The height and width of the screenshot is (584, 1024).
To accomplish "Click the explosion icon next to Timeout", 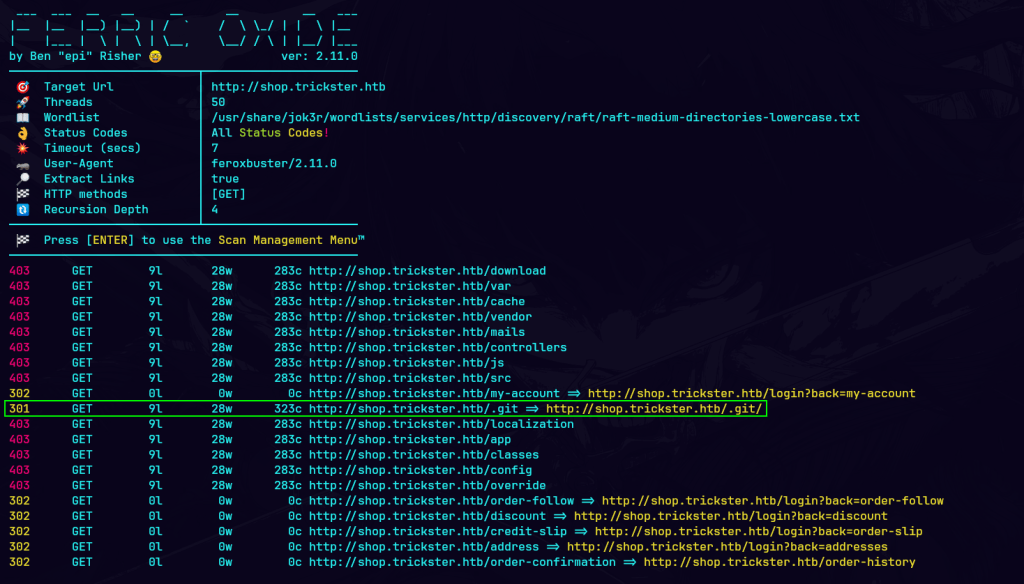I will pos(22,148).
